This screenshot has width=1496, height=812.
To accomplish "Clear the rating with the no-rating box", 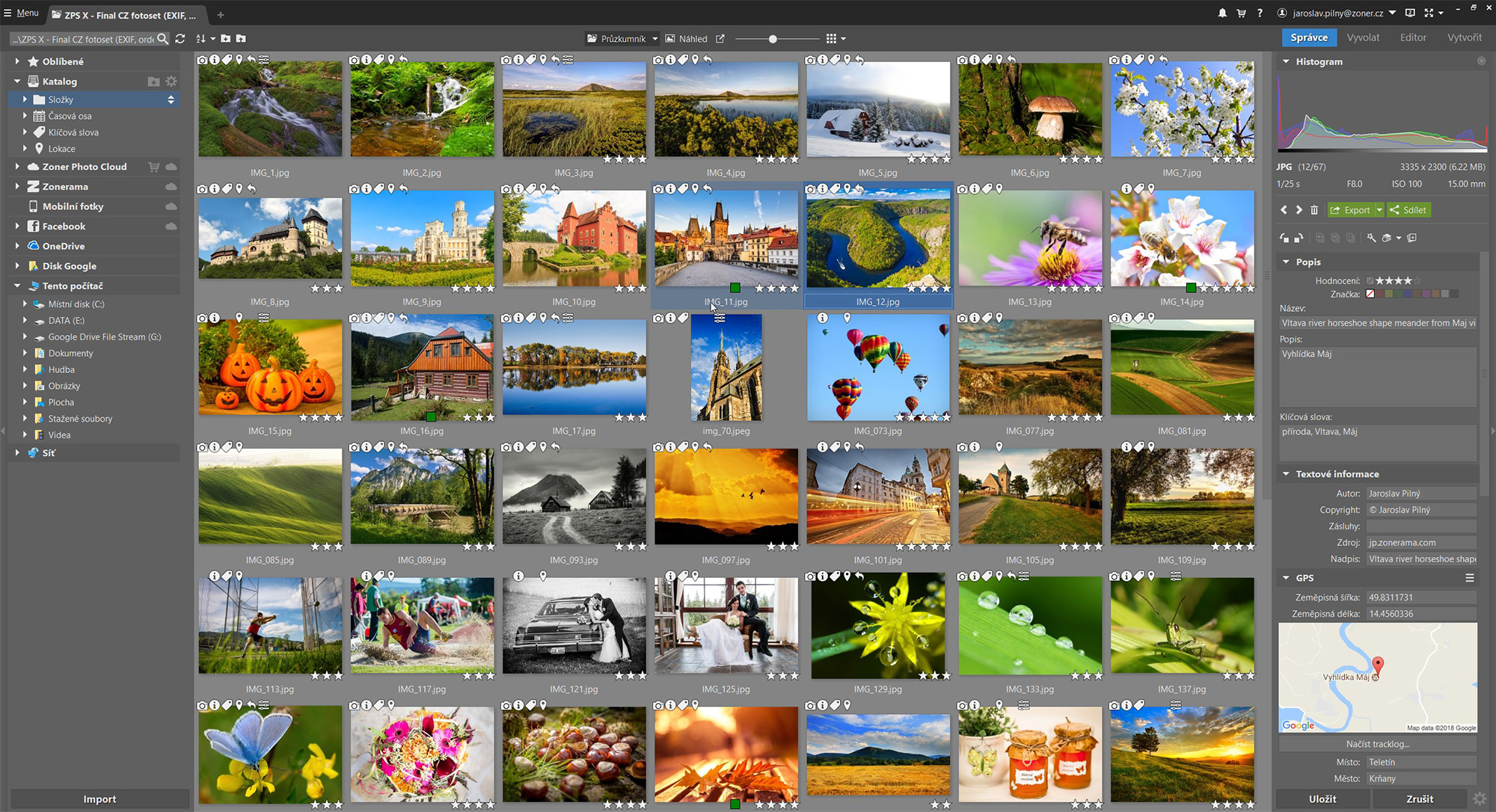I will (1370, 281).
